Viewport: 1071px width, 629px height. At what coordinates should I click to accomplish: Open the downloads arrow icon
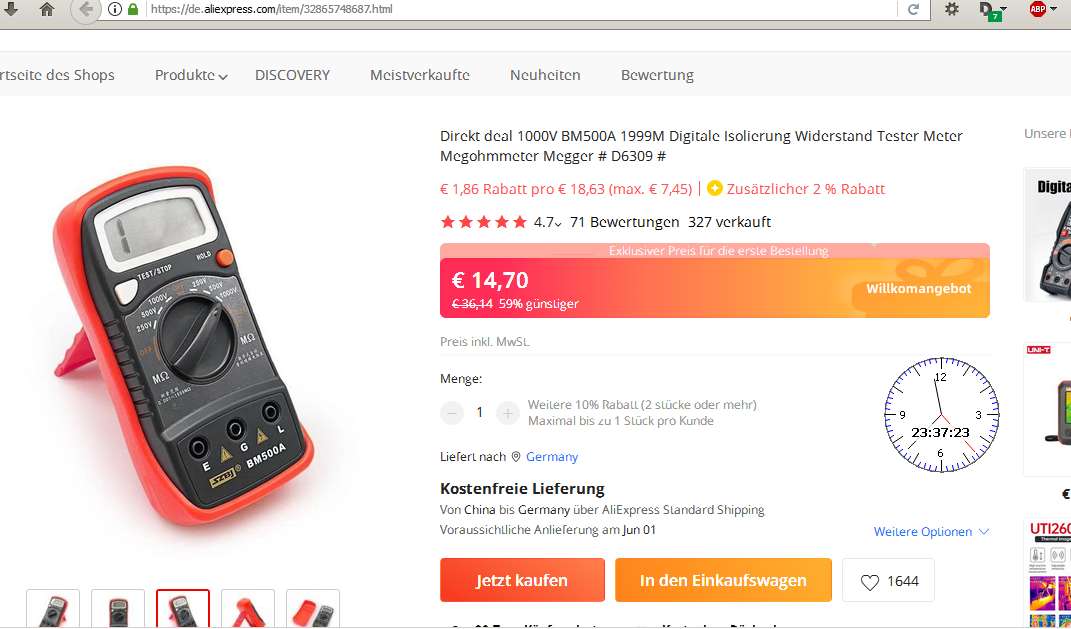(10, 9)
